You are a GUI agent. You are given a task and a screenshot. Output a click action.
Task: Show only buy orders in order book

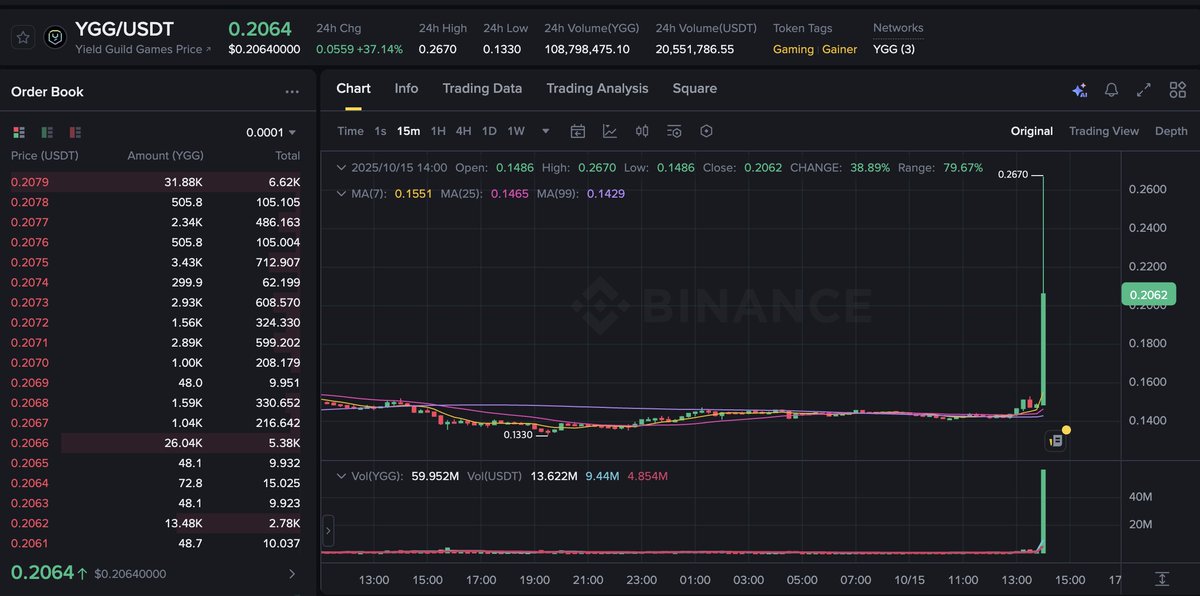pyautogui.click(x=46, y=131)
